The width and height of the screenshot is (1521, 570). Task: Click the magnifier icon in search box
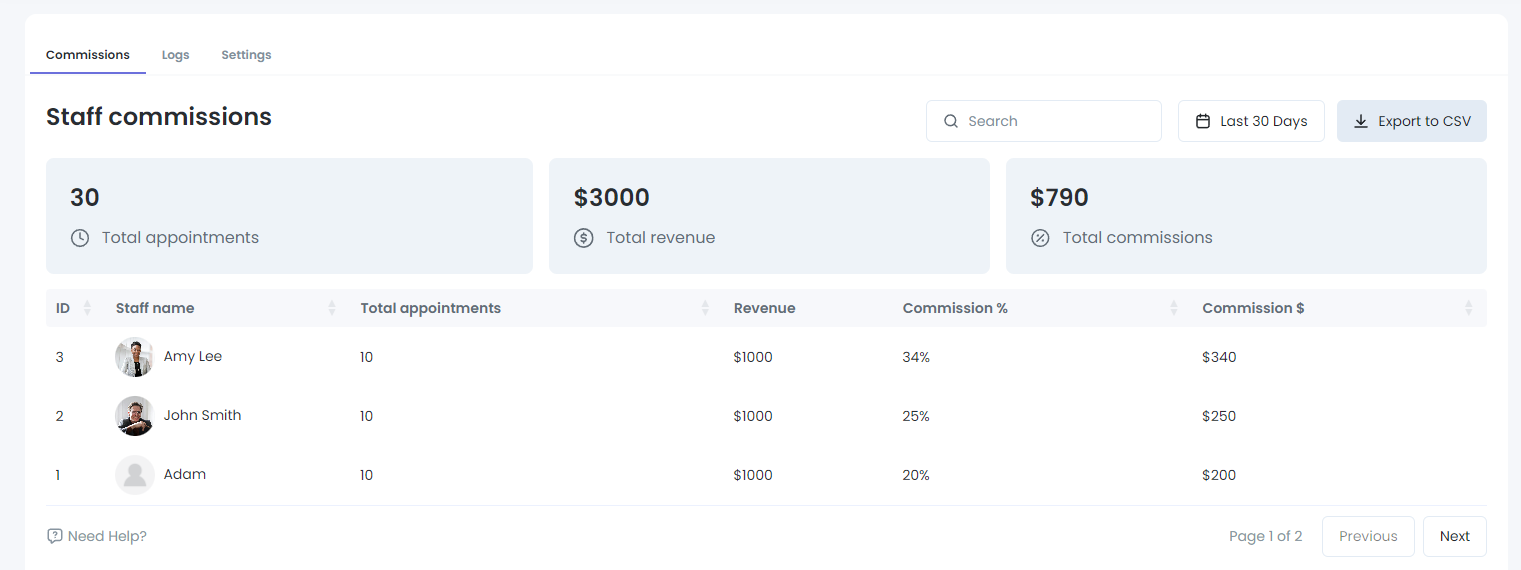[951, 121]
